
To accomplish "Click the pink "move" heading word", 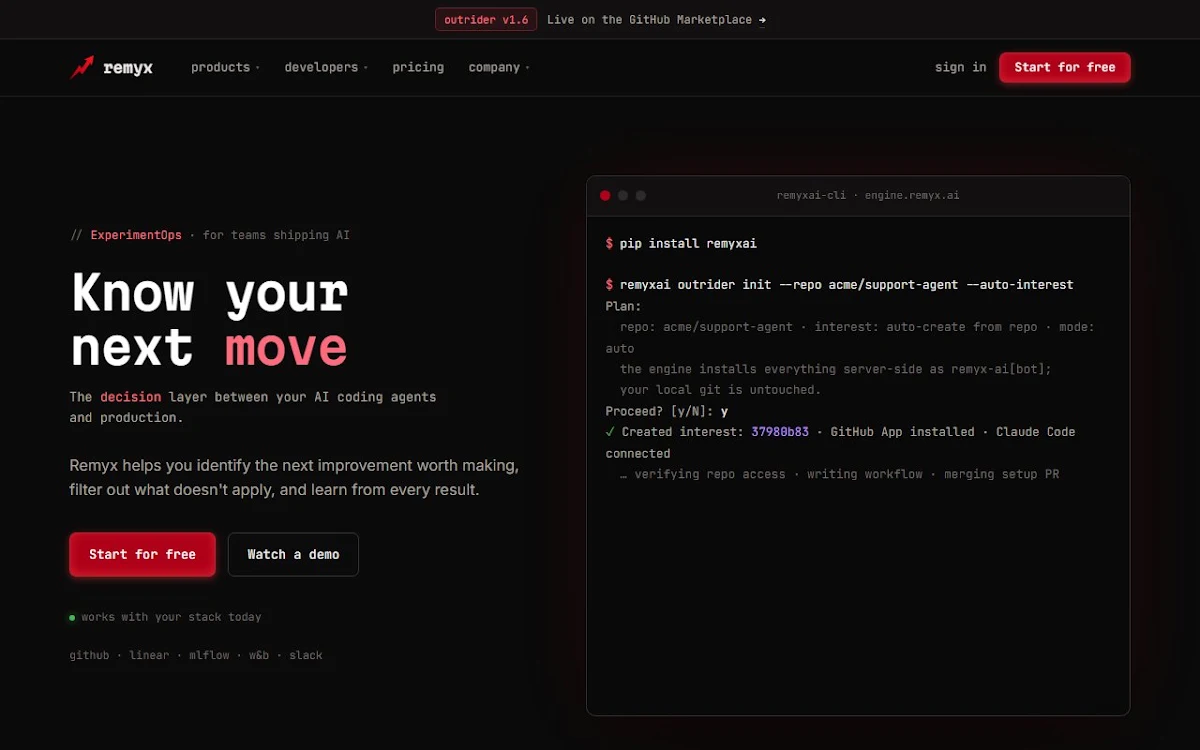I will (286, 347).
